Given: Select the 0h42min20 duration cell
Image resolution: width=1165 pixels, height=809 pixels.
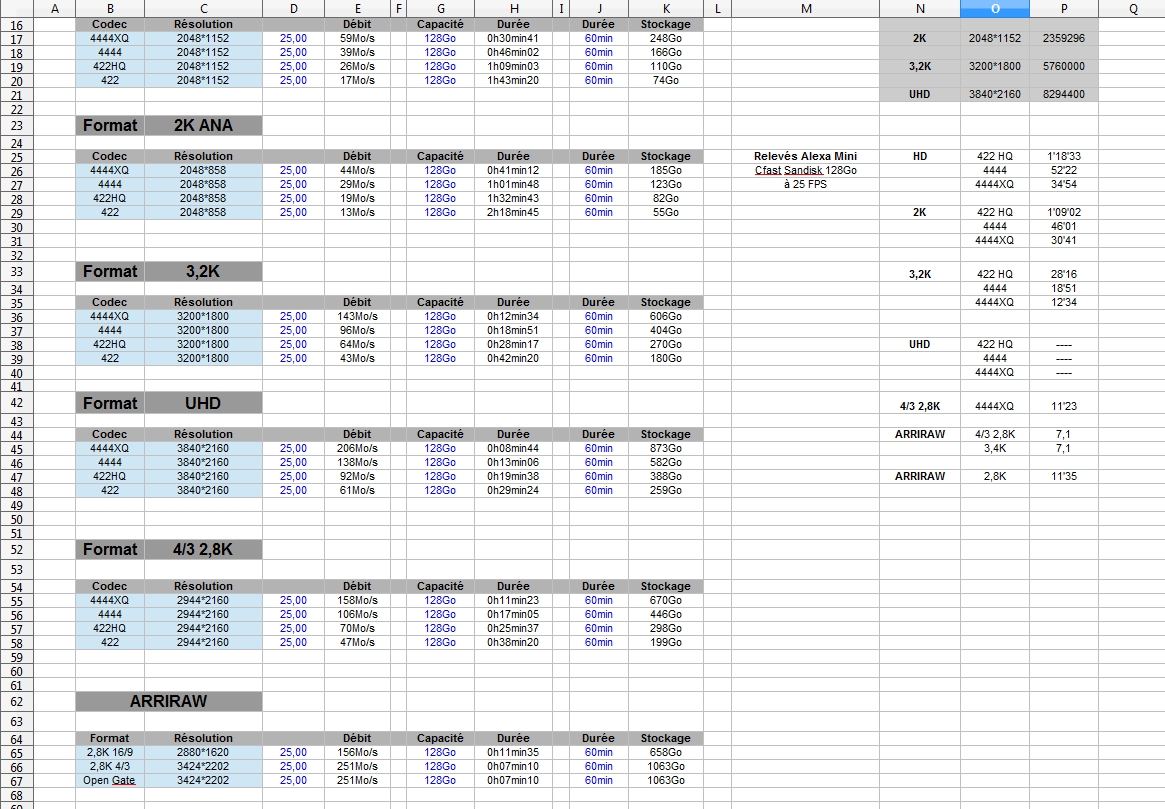Looking at the screenshot, I should 513,358.
